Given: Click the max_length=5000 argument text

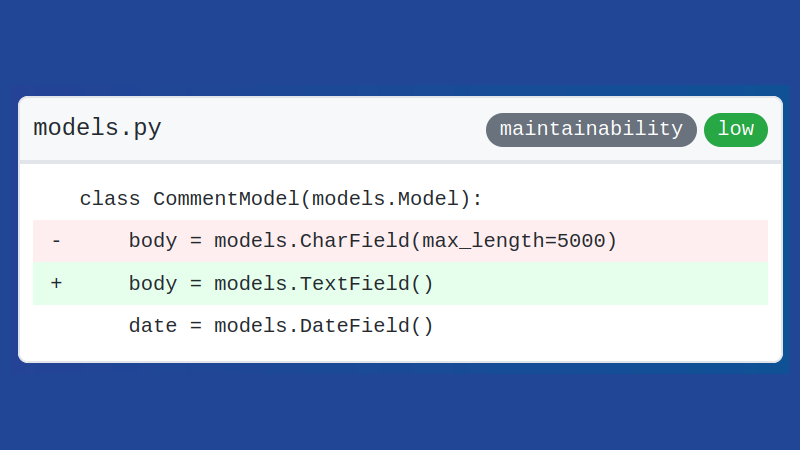Looking at the screenshot, I should (514, 241).
